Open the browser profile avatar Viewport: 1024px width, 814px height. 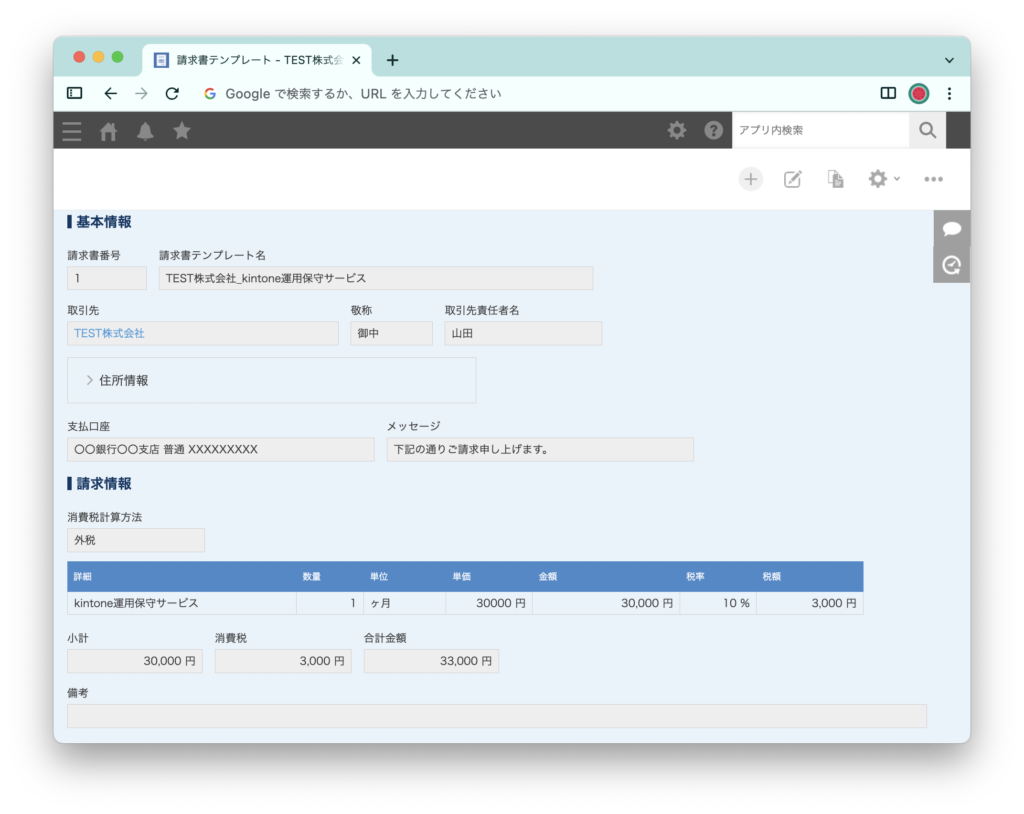(918, 93)
